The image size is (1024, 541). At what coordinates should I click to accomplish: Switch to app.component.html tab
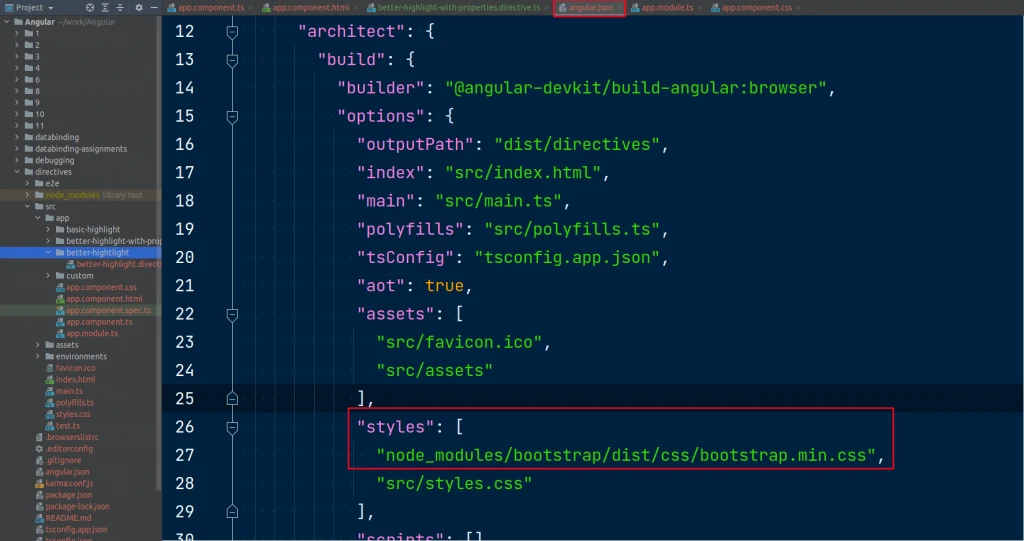pyautogui.click(x=311, y=8)
